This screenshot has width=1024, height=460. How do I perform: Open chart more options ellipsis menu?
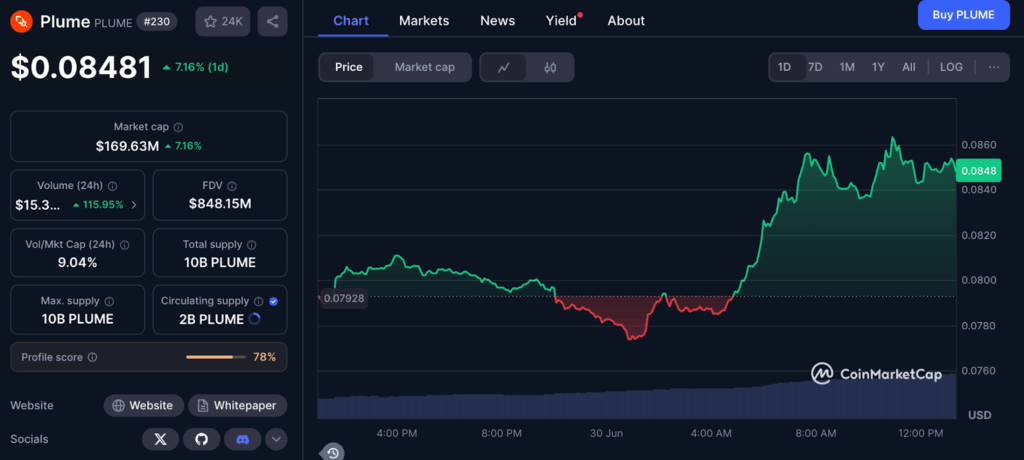point(993,67)
